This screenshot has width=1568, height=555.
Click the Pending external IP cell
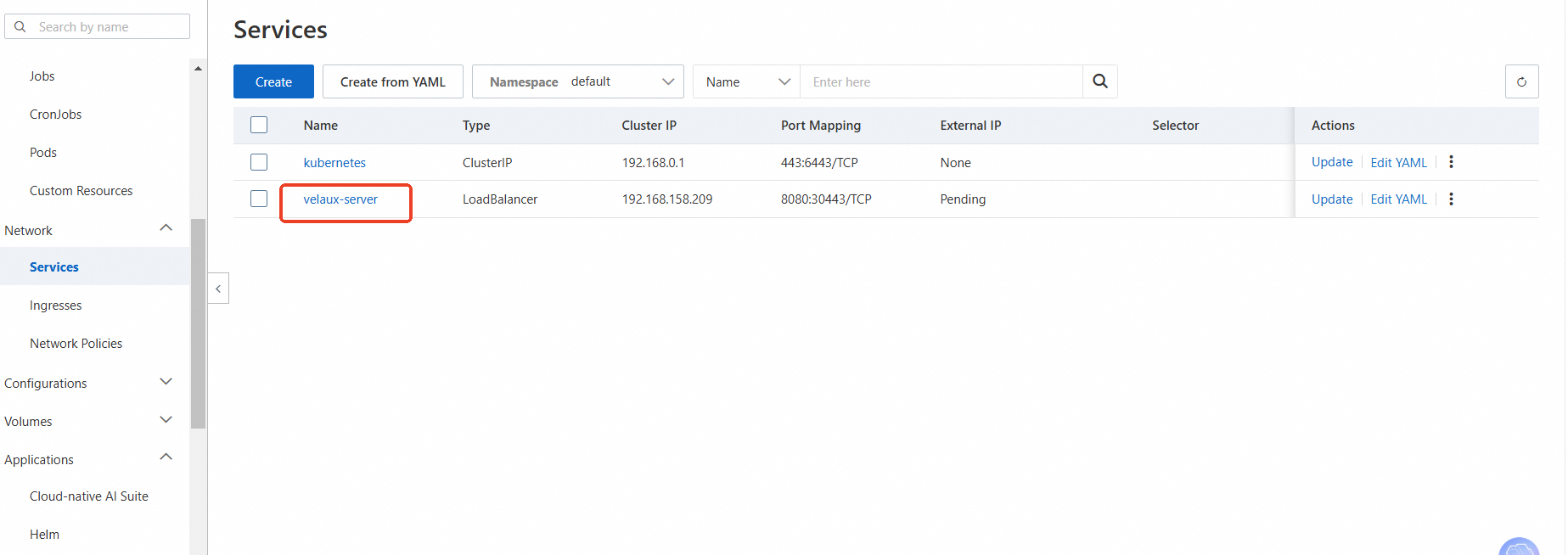pyautogui.click(x=963, y=199)
